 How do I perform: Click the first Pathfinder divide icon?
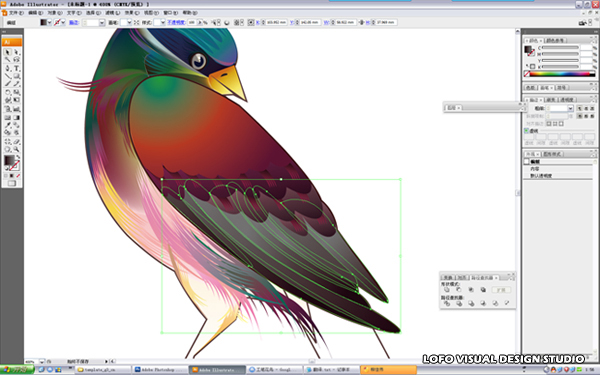tap(447, 303)
